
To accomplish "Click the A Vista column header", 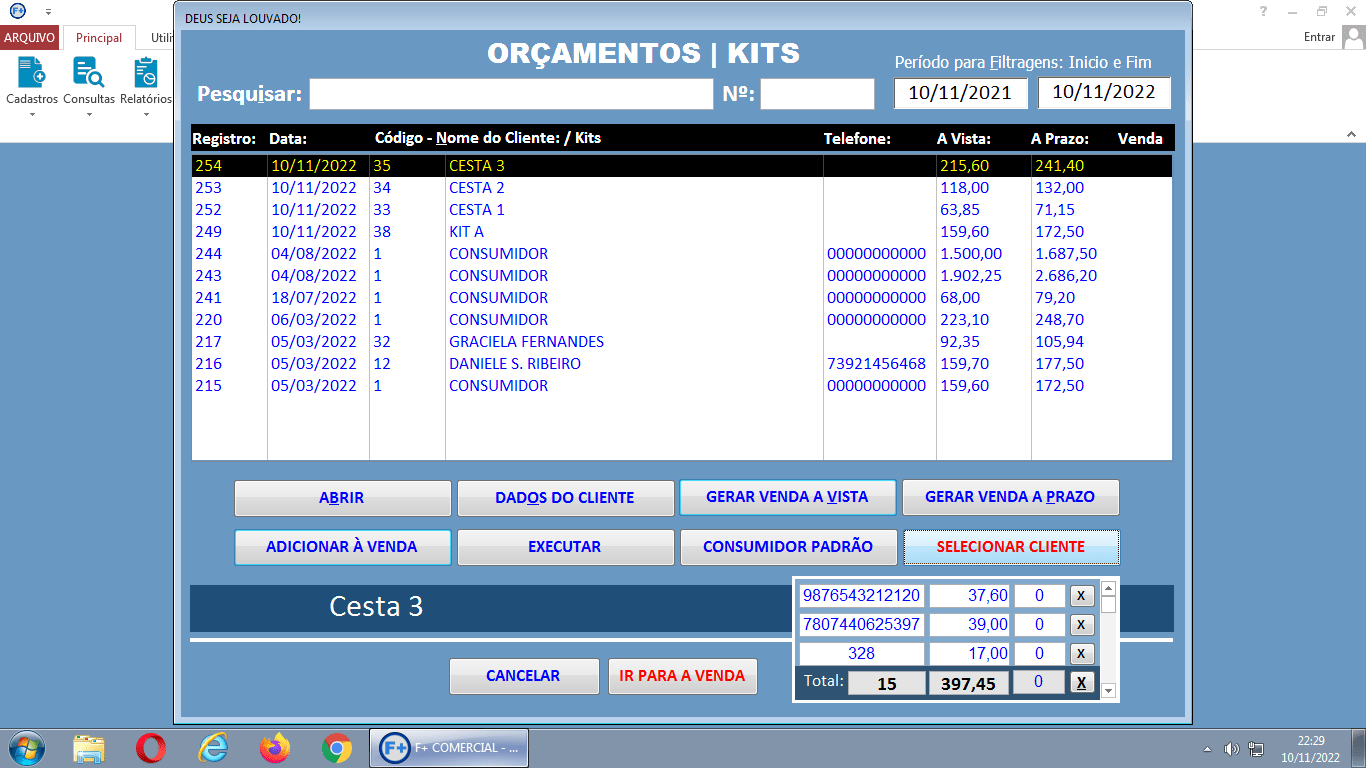I will click(x=964, y=139).
